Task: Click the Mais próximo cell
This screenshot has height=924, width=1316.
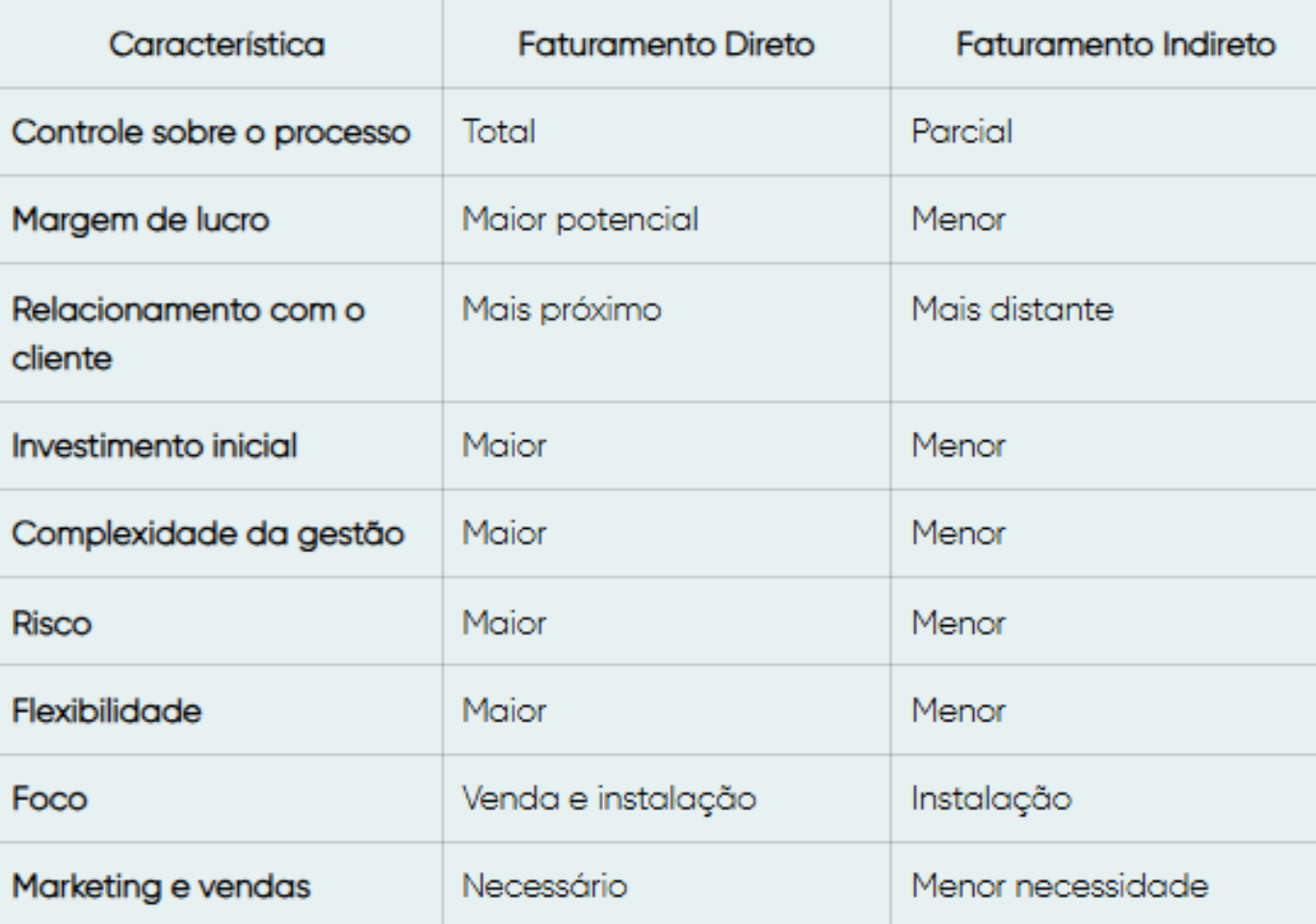Action: [562, 309]
